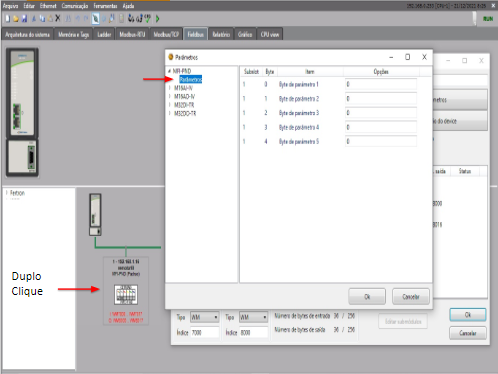Viewport: 498px width, 374px height.
Task: Open the Ethernet menu
Action: 48,6
